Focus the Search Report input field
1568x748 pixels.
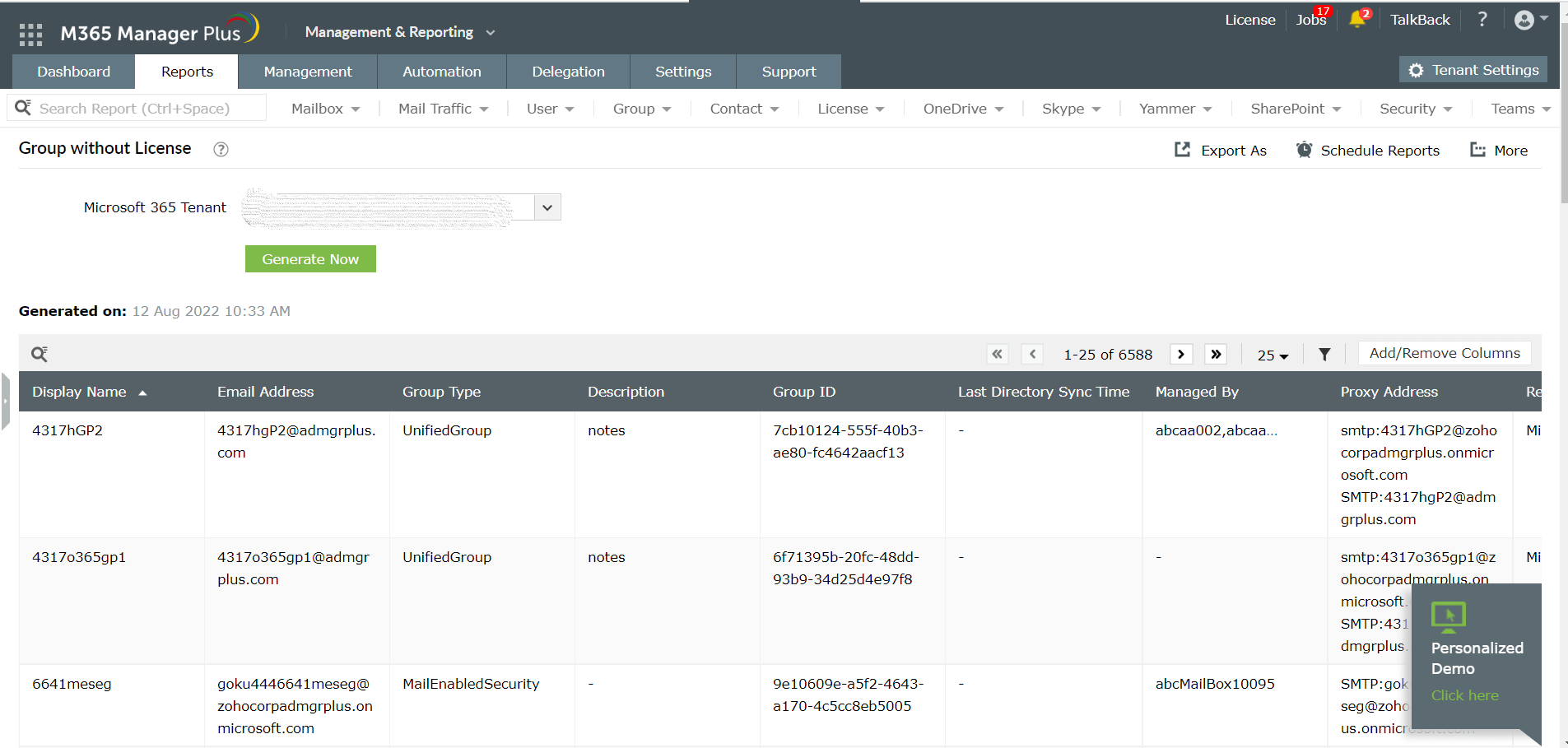pos(137,108)
